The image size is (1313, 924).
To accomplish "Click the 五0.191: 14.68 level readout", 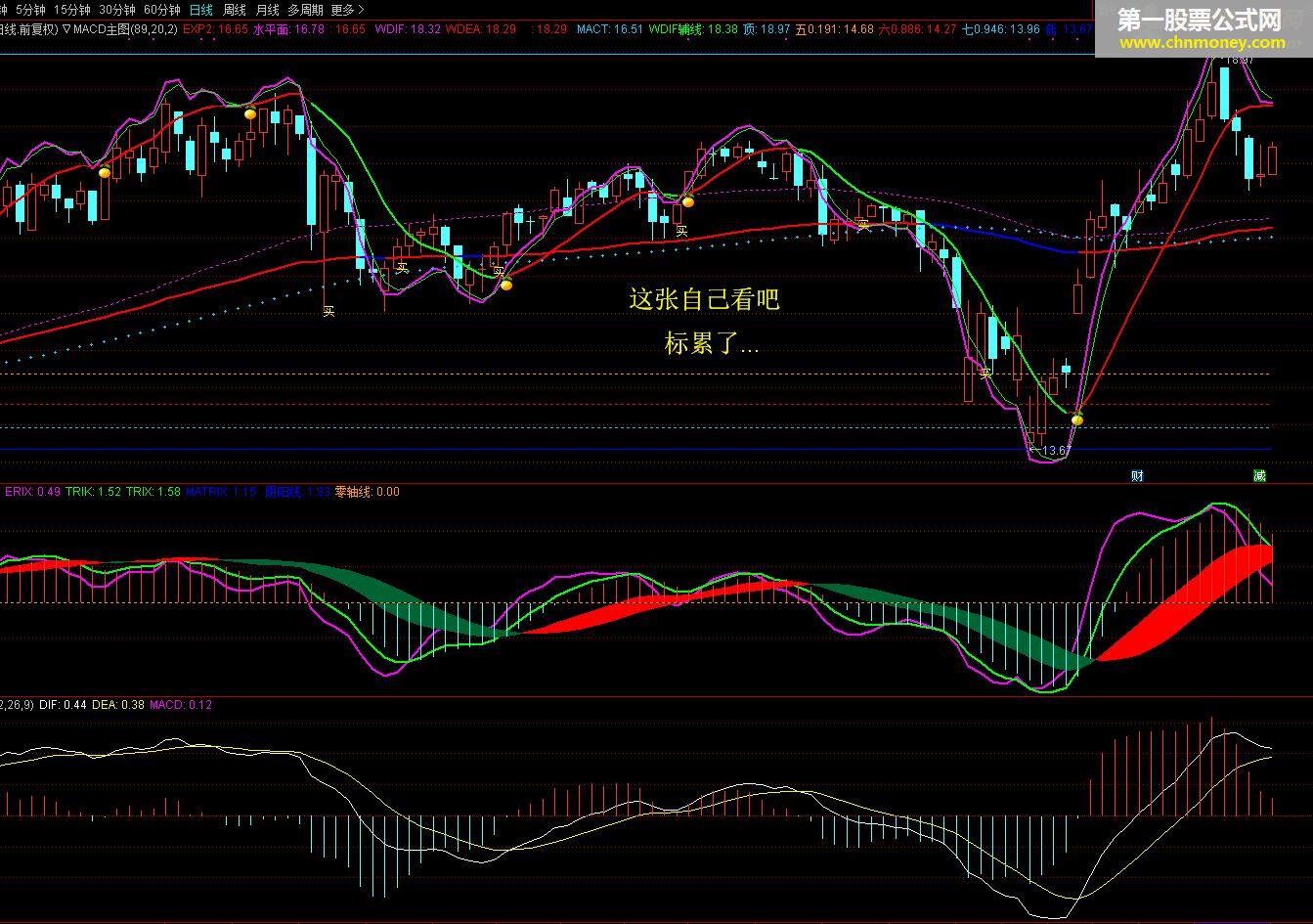I will click(834, 29).
